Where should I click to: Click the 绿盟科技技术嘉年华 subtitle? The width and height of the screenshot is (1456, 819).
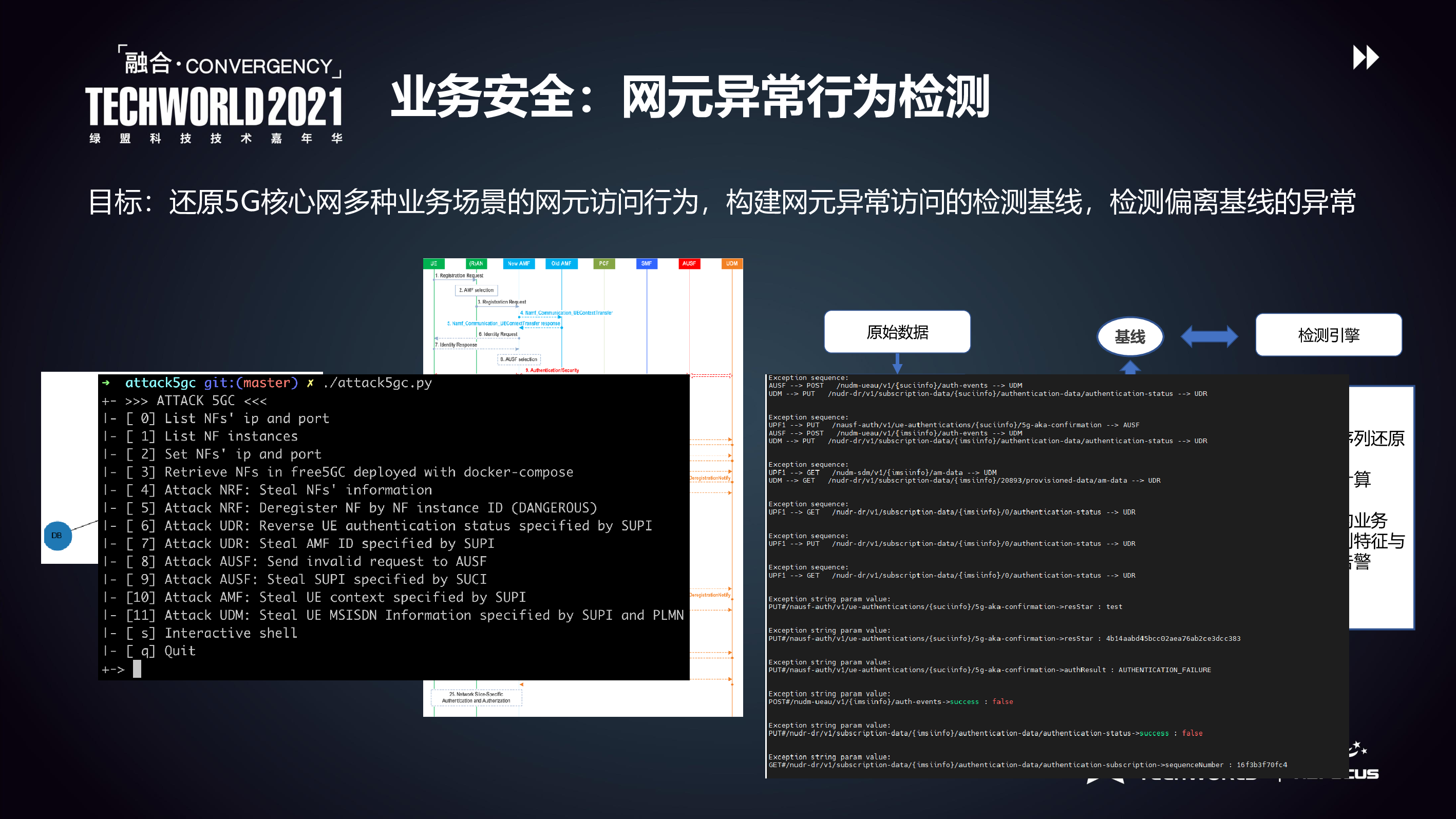tap(216, 138)
